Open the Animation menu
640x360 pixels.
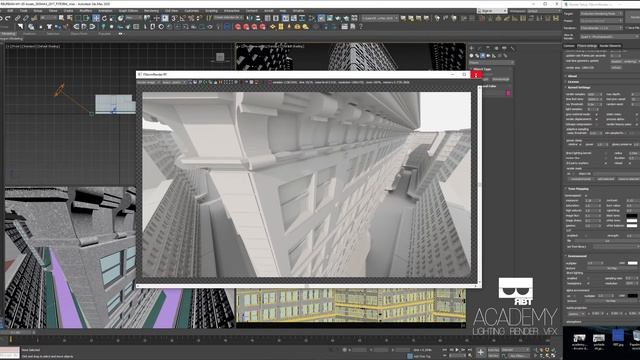pos(105,11)
